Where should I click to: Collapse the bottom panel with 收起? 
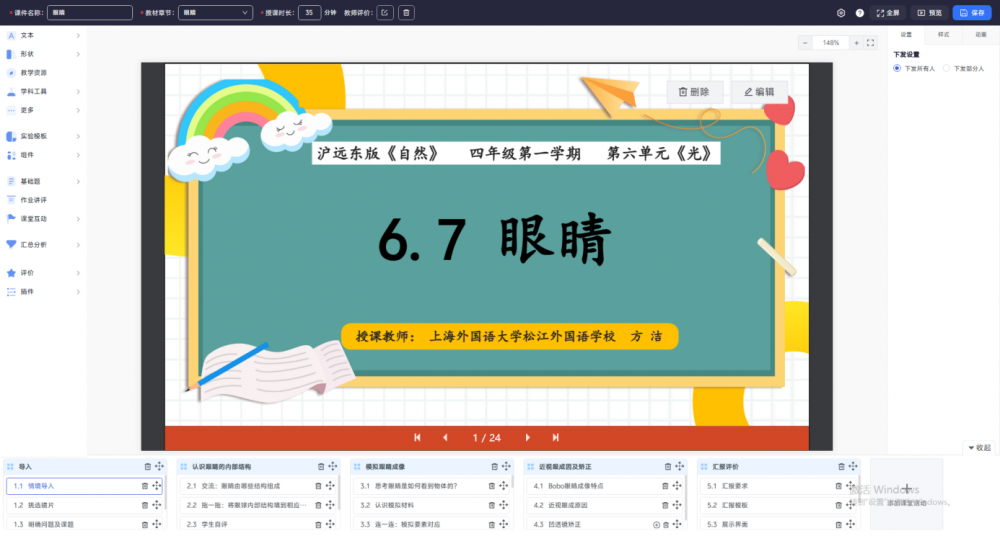pyautogui.click(x=978, y=448)
